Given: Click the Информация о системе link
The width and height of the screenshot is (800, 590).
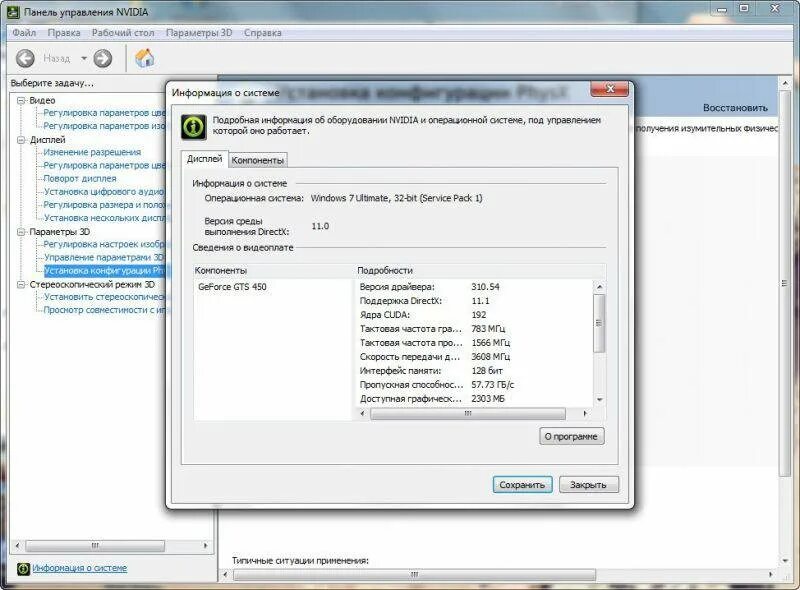Looking at the screenshot, I should pos(80,568).
